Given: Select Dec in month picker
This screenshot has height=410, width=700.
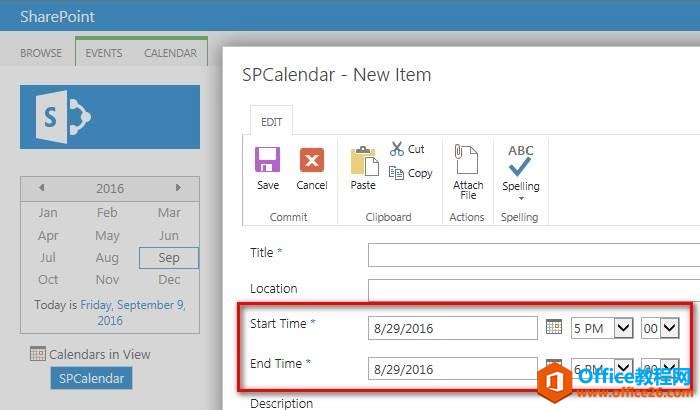Looking at the screenshot, I should (x=169, y=280).
